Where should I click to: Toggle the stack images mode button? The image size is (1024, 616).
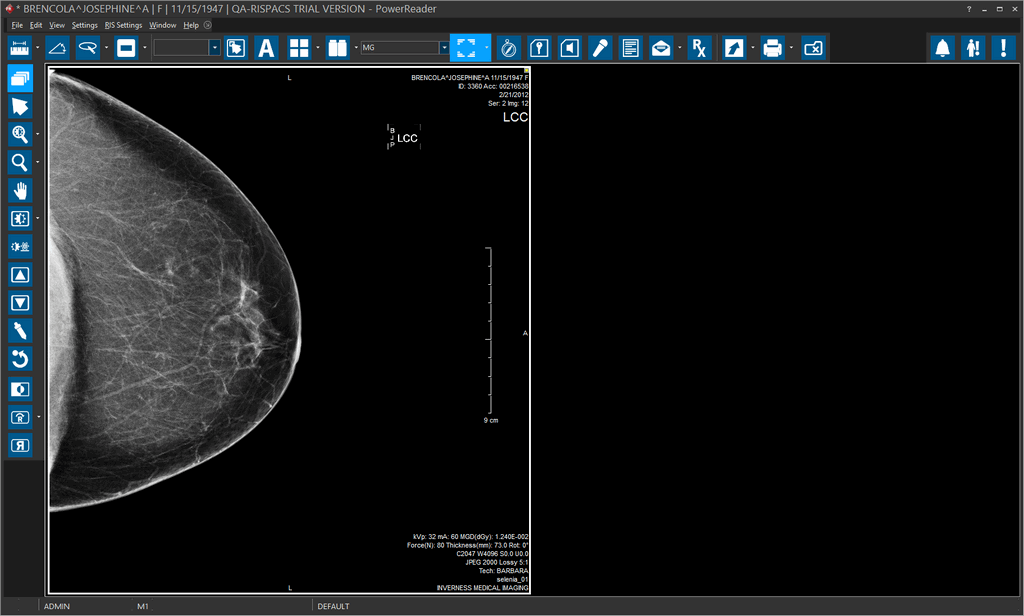pyautogui.click(x=20, y=78)
